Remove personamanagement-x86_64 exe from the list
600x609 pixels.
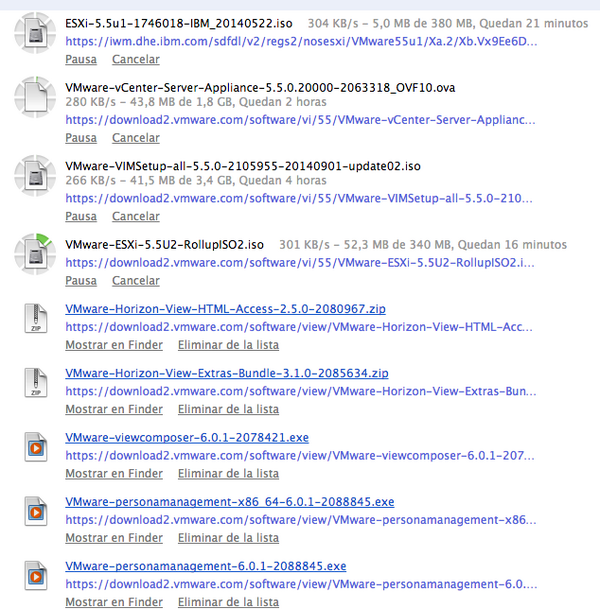pos(228,538)
